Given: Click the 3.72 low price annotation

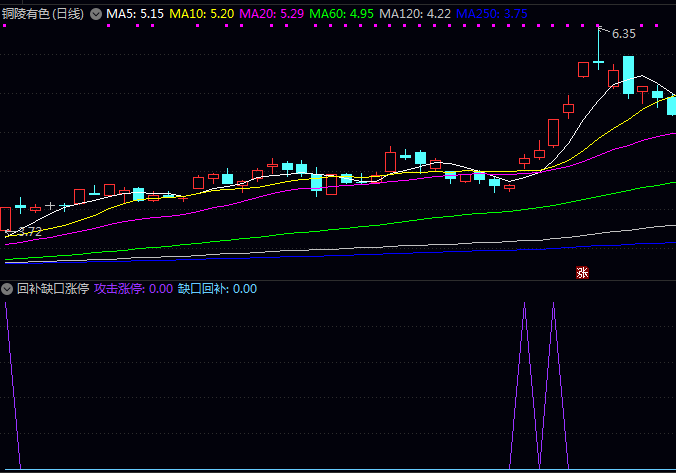Looking at the screenshot, I should pos(30,232).
